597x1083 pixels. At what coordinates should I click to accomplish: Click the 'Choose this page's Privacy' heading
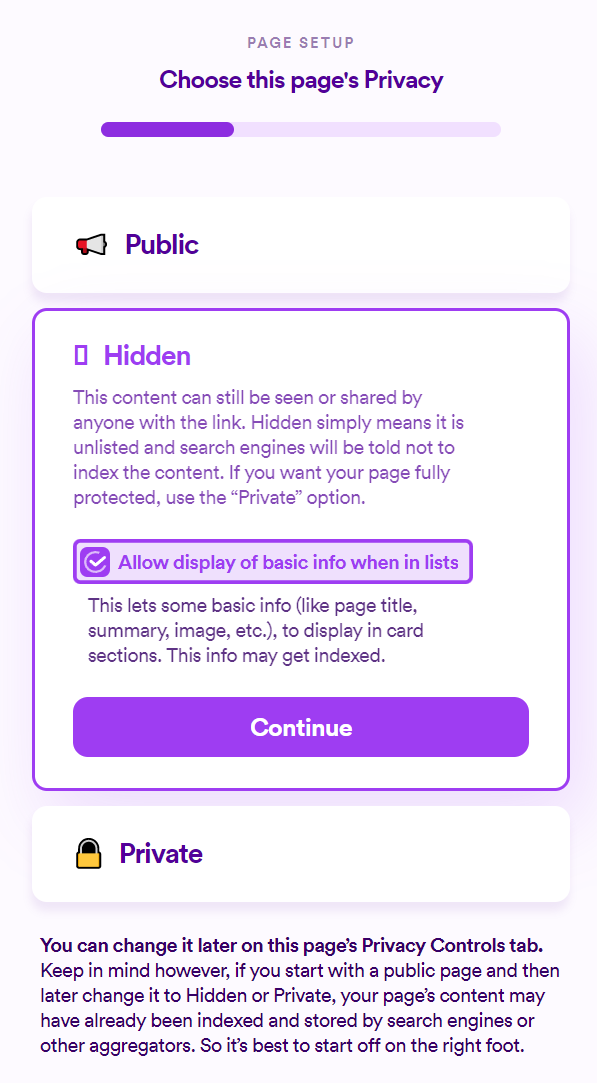(x=300, y=80)
